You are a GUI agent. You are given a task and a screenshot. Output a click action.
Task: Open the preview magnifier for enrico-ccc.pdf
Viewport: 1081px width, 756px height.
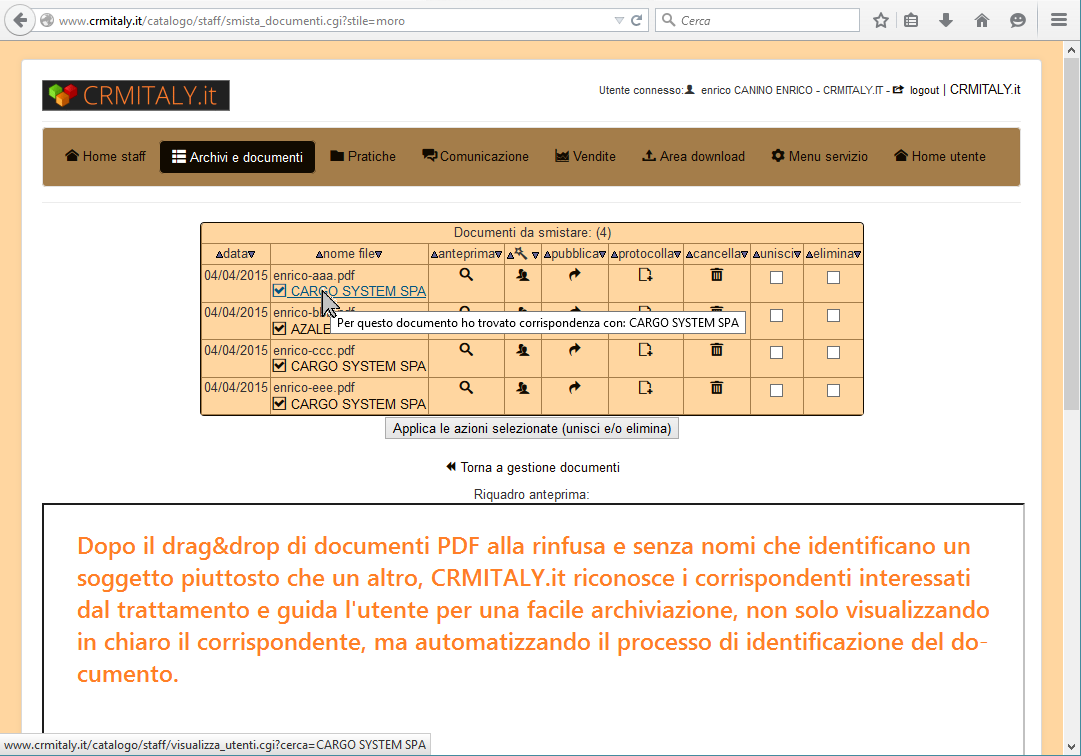[466, 350]
